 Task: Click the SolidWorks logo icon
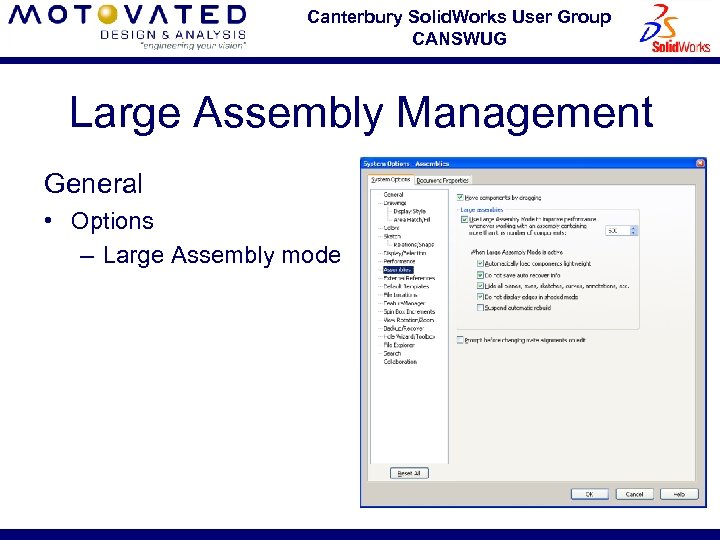(x=674, y=28)
